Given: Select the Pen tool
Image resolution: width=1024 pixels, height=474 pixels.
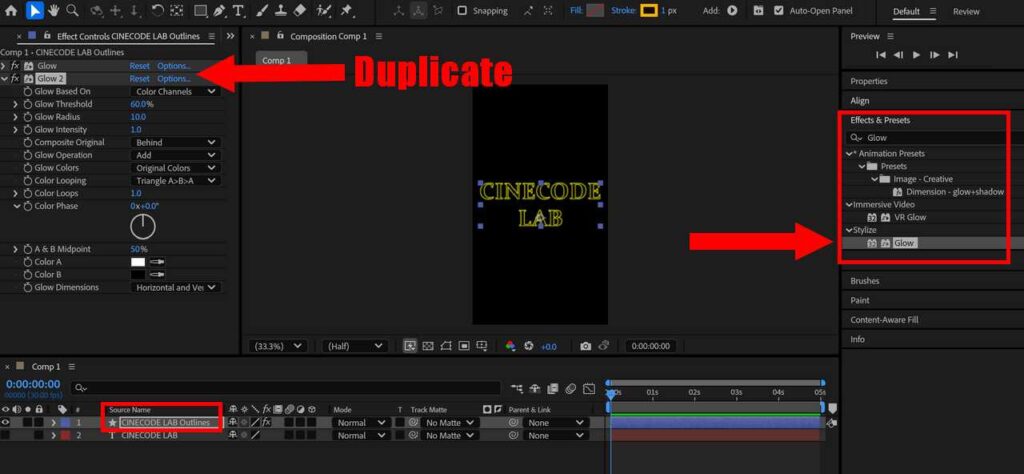Looking at the screenshot, I should pyautogui.click(x=219, y=10).
